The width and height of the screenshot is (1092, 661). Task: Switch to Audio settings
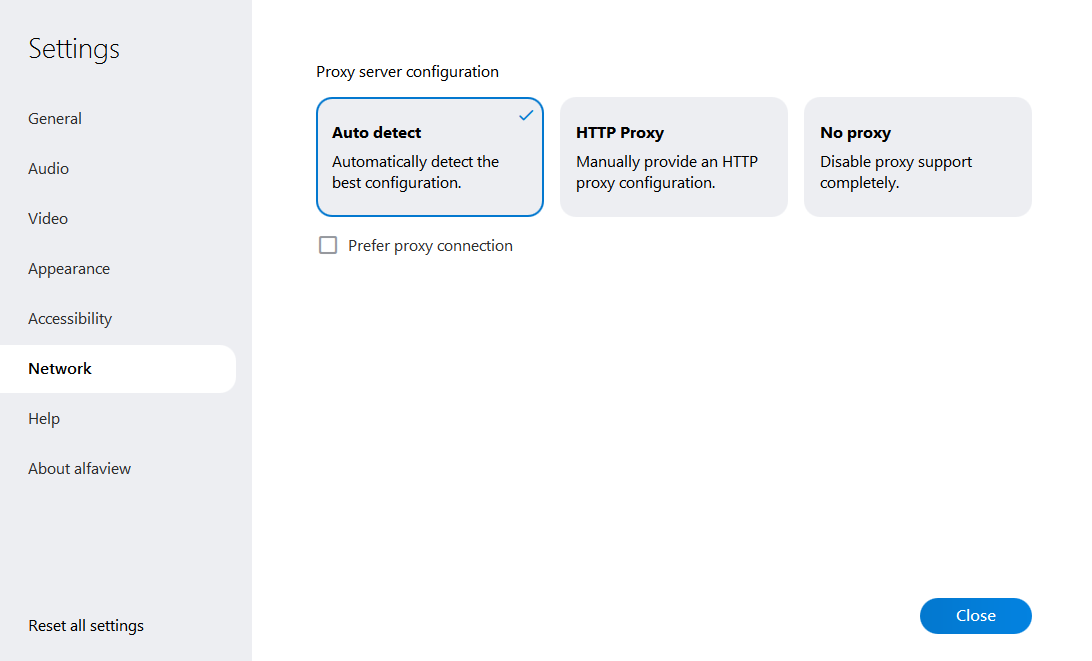[48, 169]
